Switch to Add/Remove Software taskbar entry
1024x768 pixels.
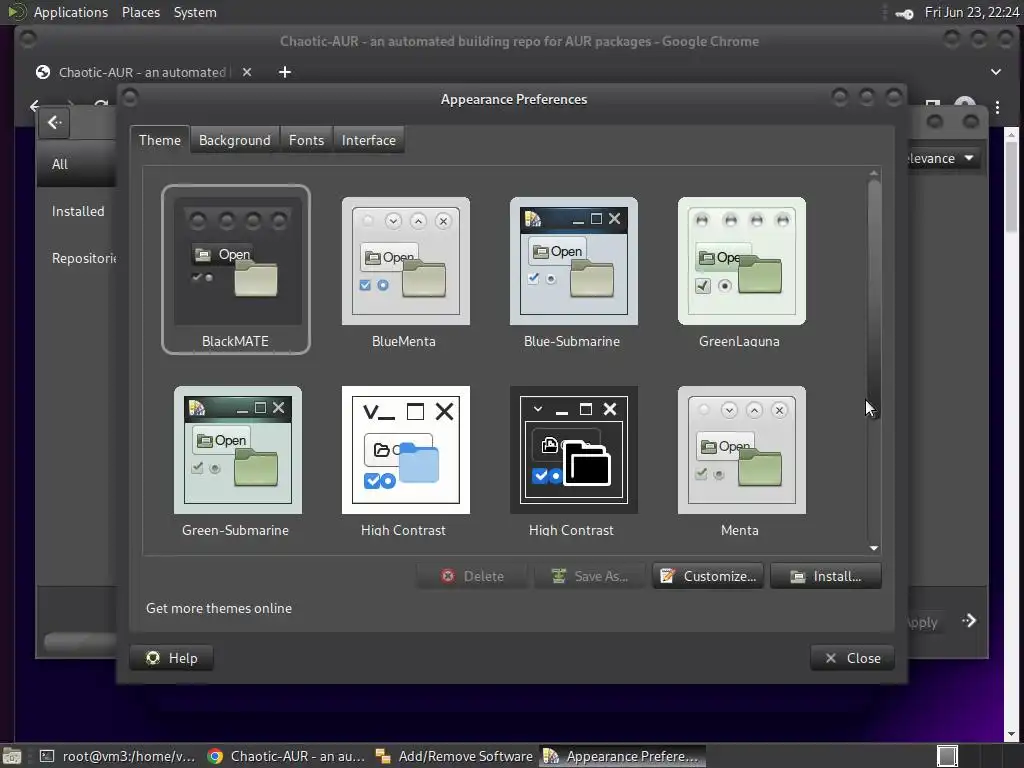[455, 756]
